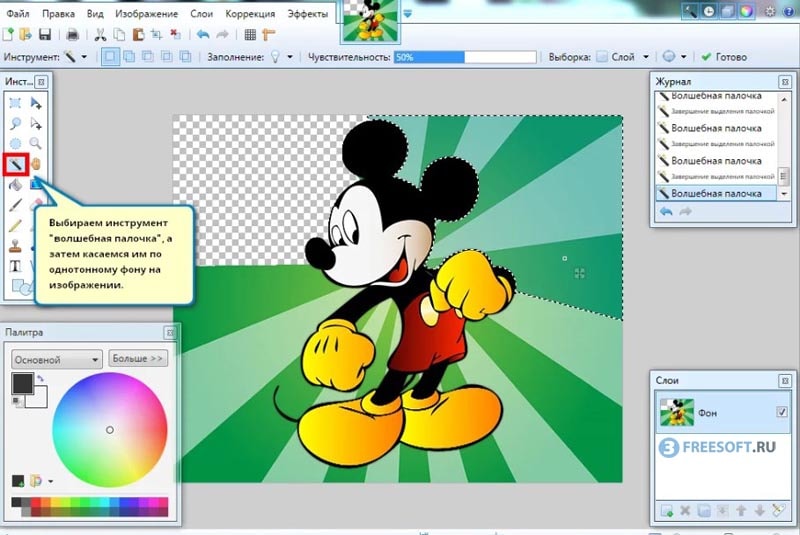Screen dimensions: 800x535
Task: Open the Основной color mode dropdown
Action: (x=56, y=359)
